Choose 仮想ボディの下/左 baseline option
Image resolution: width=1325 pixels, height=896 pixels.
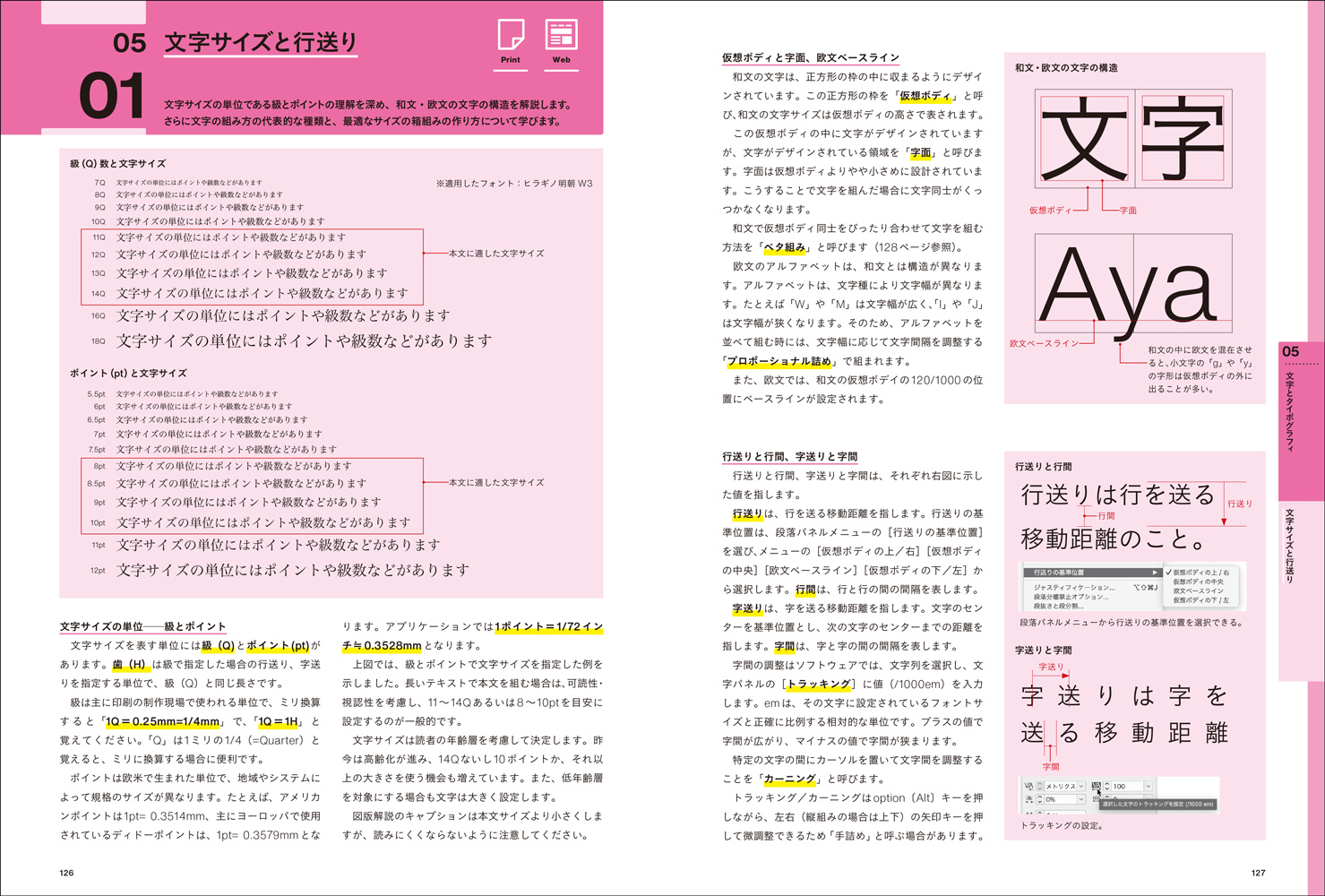coord(1202,600)
